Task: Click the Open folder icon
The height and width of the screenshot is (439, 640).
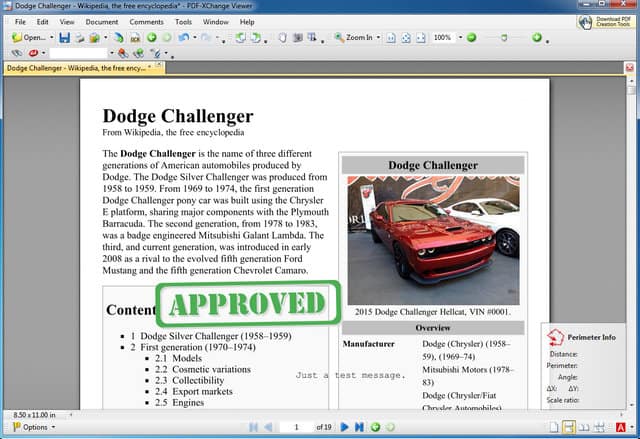Action: click(x=16, y=38)
